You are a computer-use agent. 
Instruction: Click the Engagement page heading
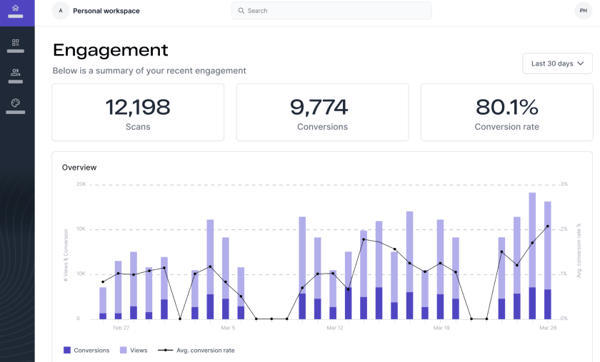(110, 50)
